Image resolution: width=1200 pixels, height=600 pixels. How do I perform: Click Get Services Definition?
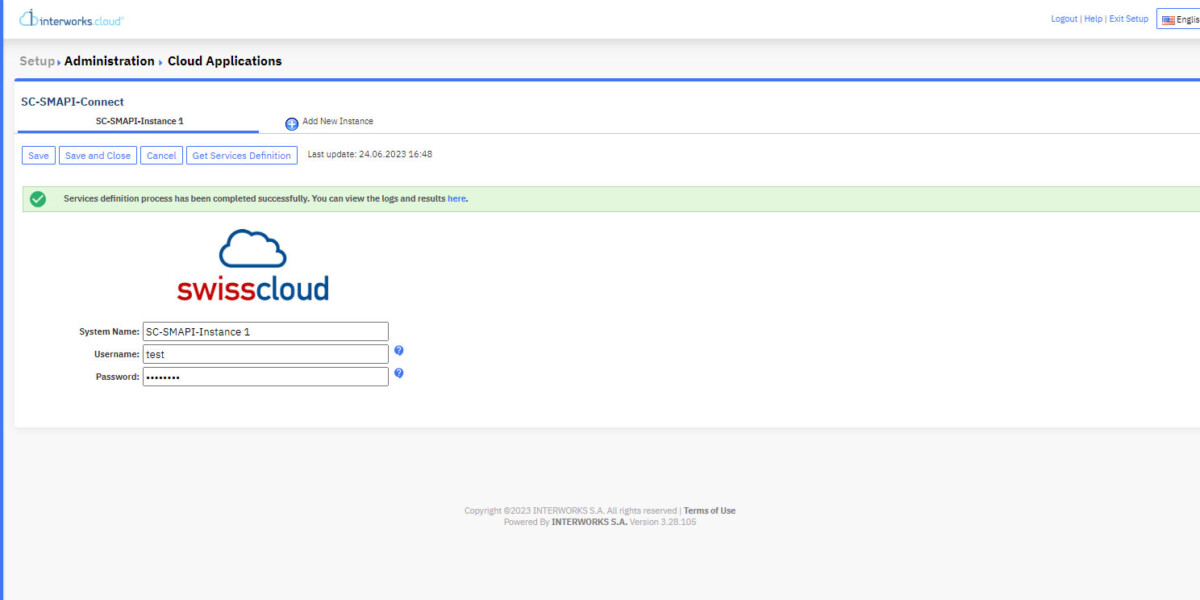(x=242, y=156)
